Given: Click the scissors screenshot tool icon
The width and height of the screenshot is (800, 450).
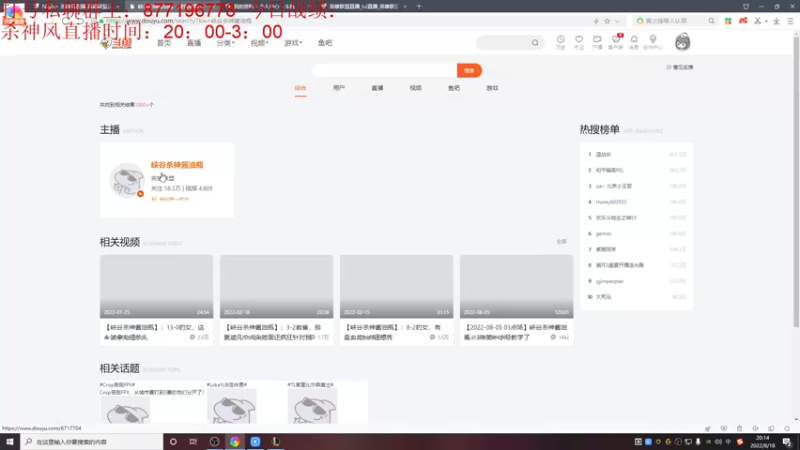Looking at the screenshot, I should 758,21.
